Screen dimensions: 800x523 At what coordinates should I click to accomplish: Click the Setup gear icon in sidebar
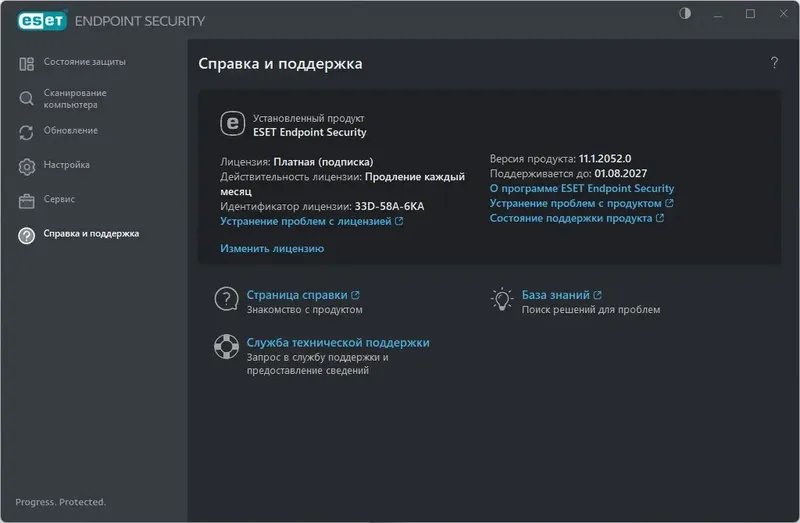click(27, 166)
